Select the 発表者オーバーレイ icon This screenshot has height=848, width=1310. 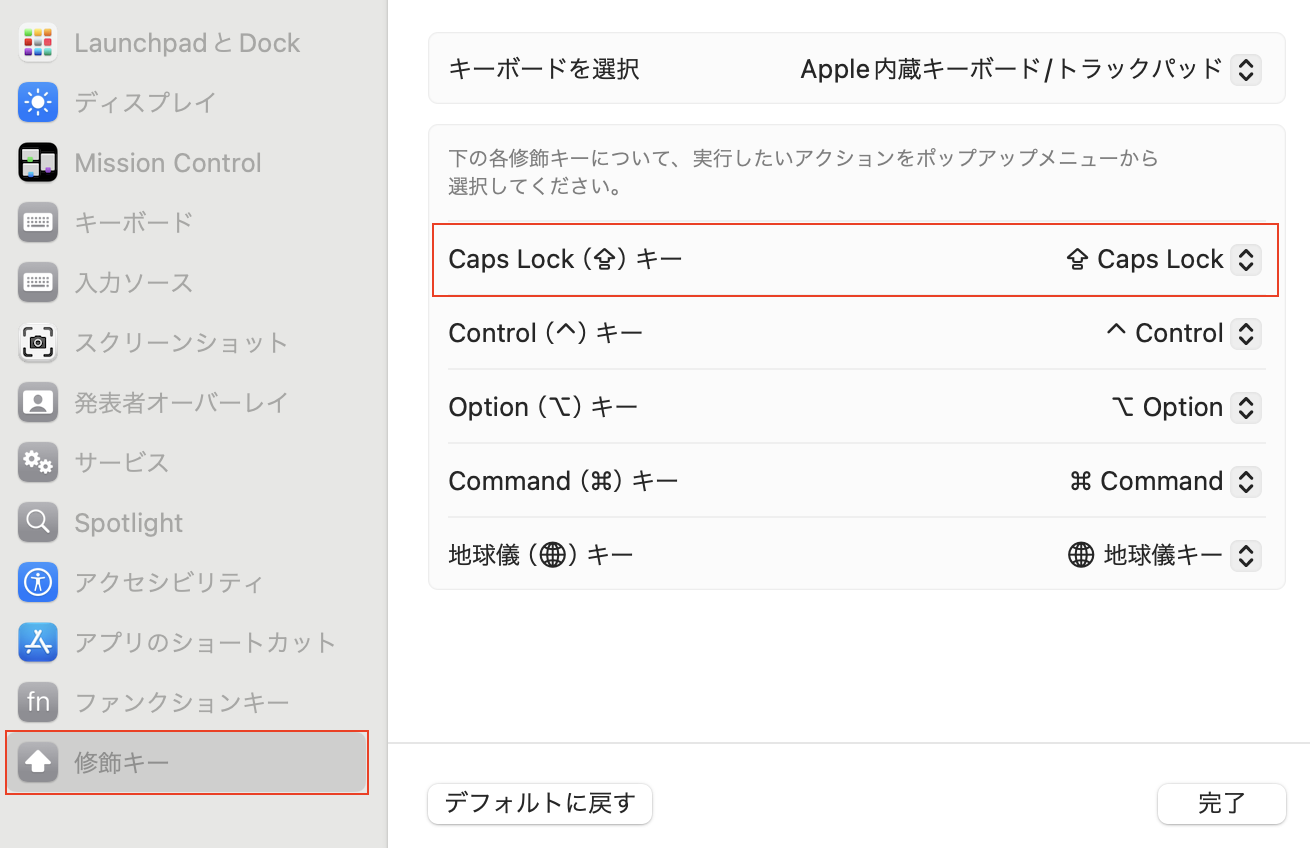38,402
